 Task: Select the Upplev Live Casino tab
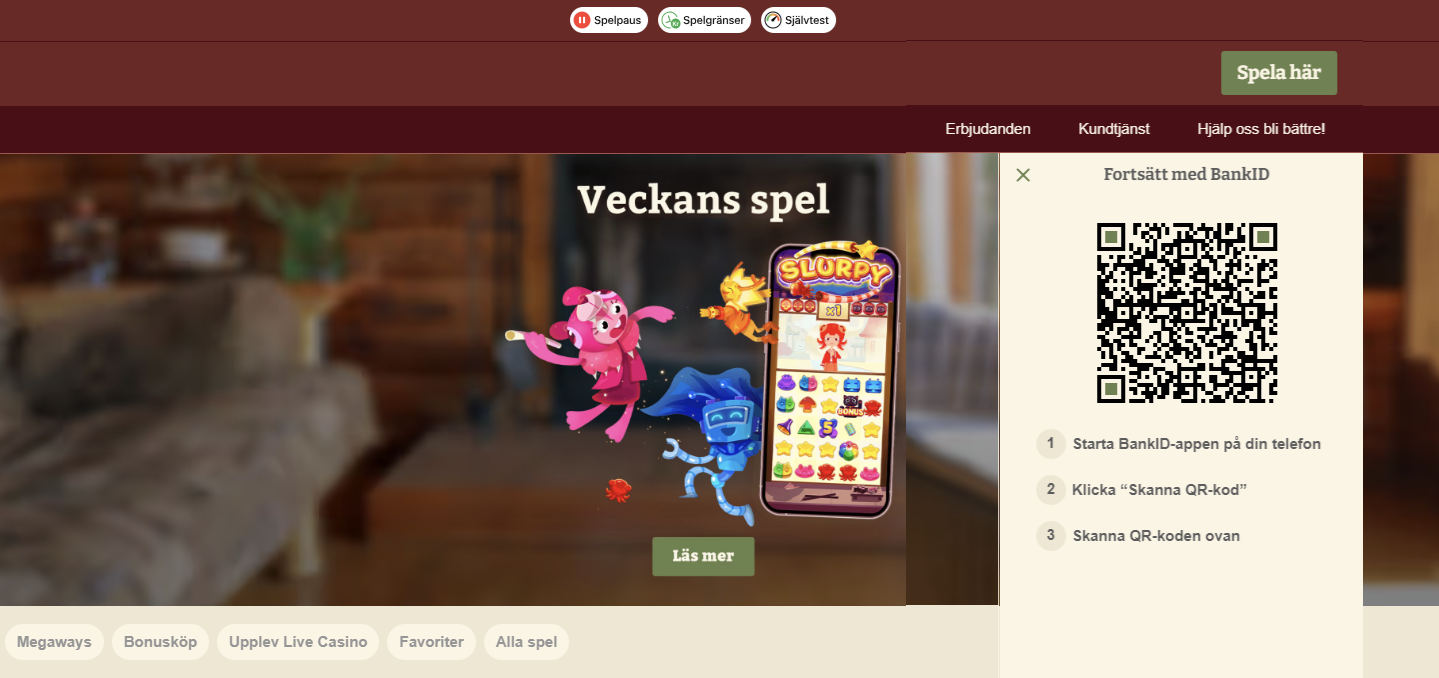pyautogui.click(x=298, y=642)
